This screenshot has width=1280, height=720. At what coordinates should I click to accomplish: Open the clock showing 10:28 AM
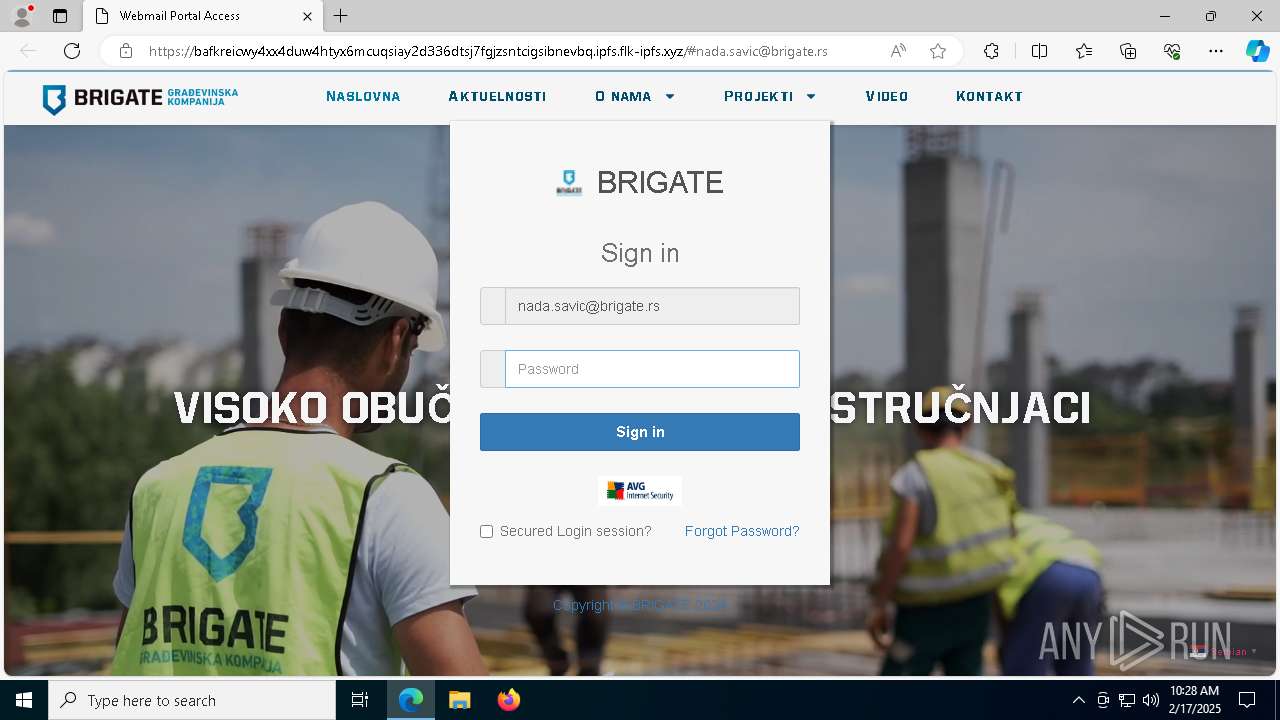1195,700
